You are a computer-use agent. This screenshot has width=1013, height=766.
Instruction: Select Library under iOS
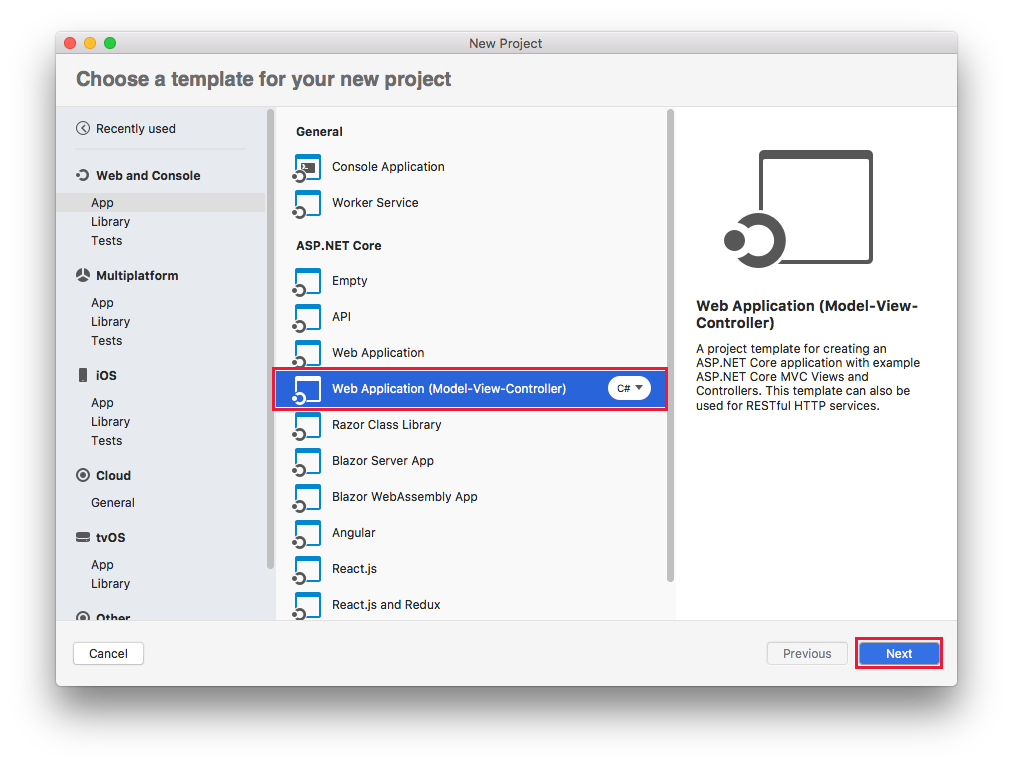tap(110, 421)
